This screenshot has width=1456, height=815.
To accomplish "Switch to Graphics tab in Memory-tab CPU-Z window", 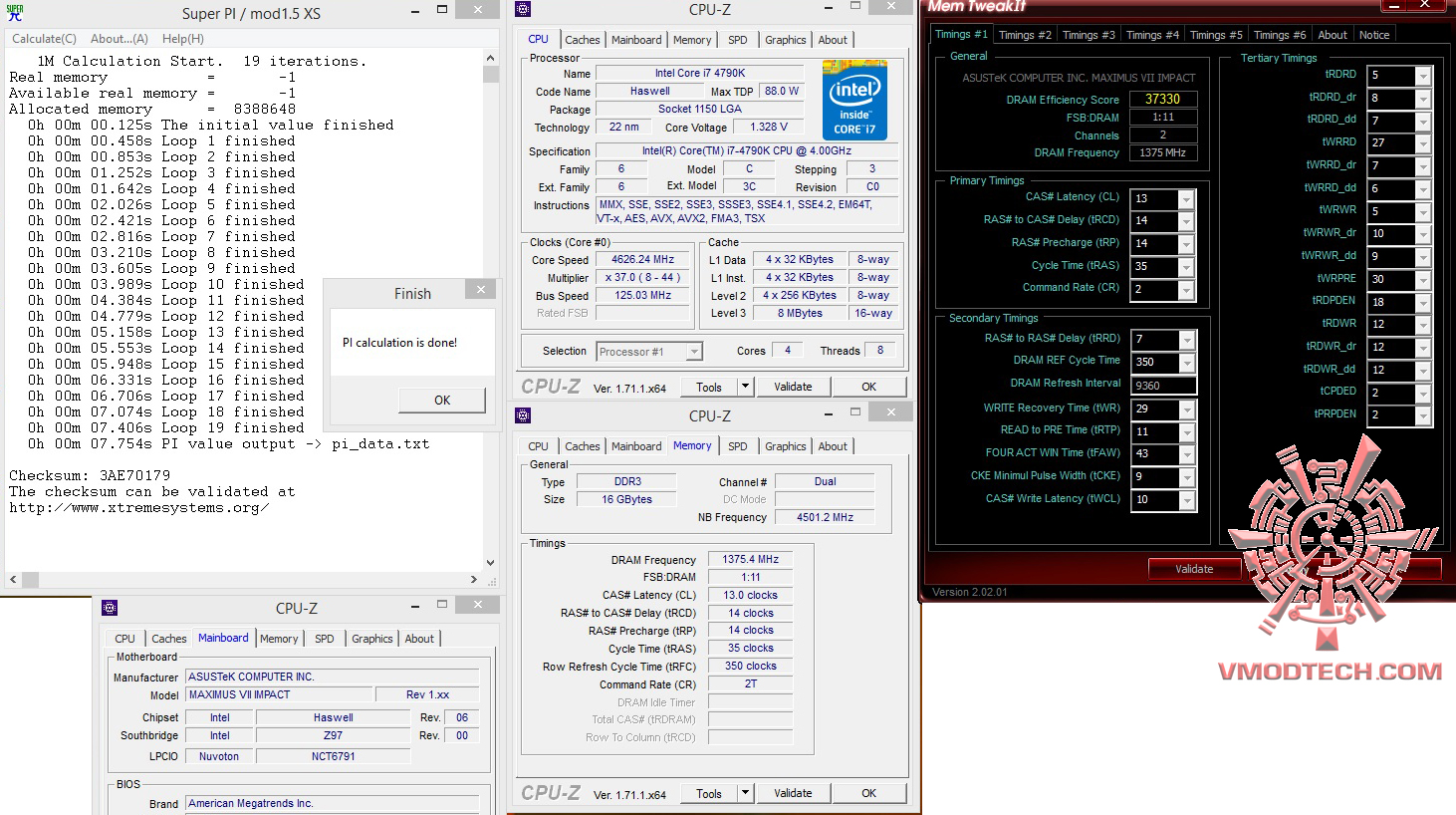I will point(786,446).
